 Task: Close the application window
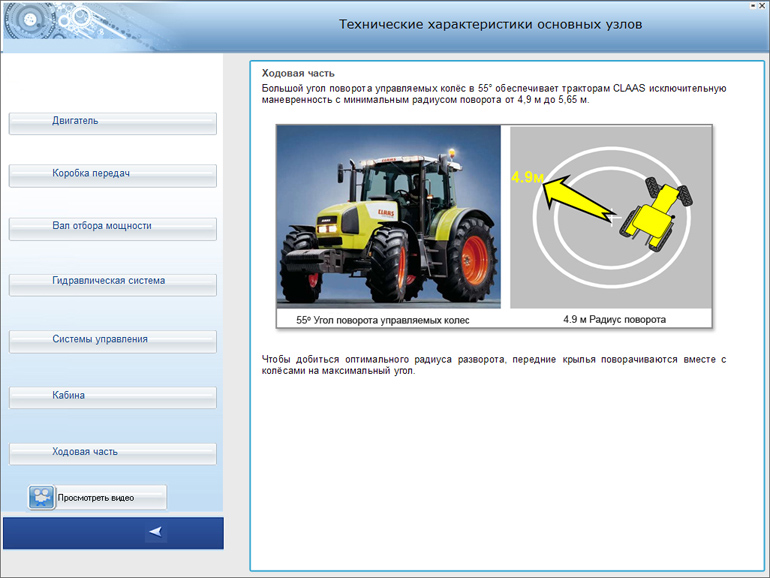(762, 5)
